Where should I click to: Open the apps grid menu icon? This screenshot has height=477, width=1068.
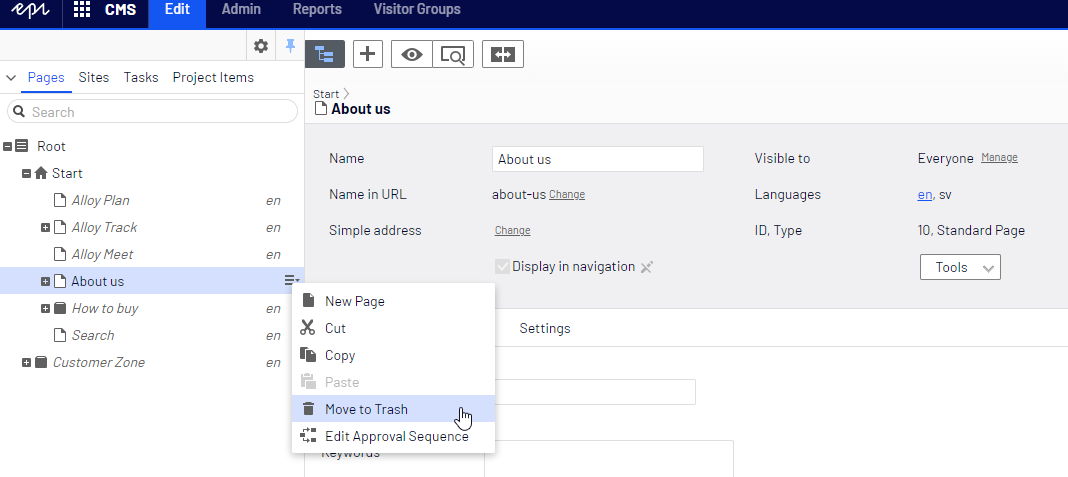click(x=82, y=11)
